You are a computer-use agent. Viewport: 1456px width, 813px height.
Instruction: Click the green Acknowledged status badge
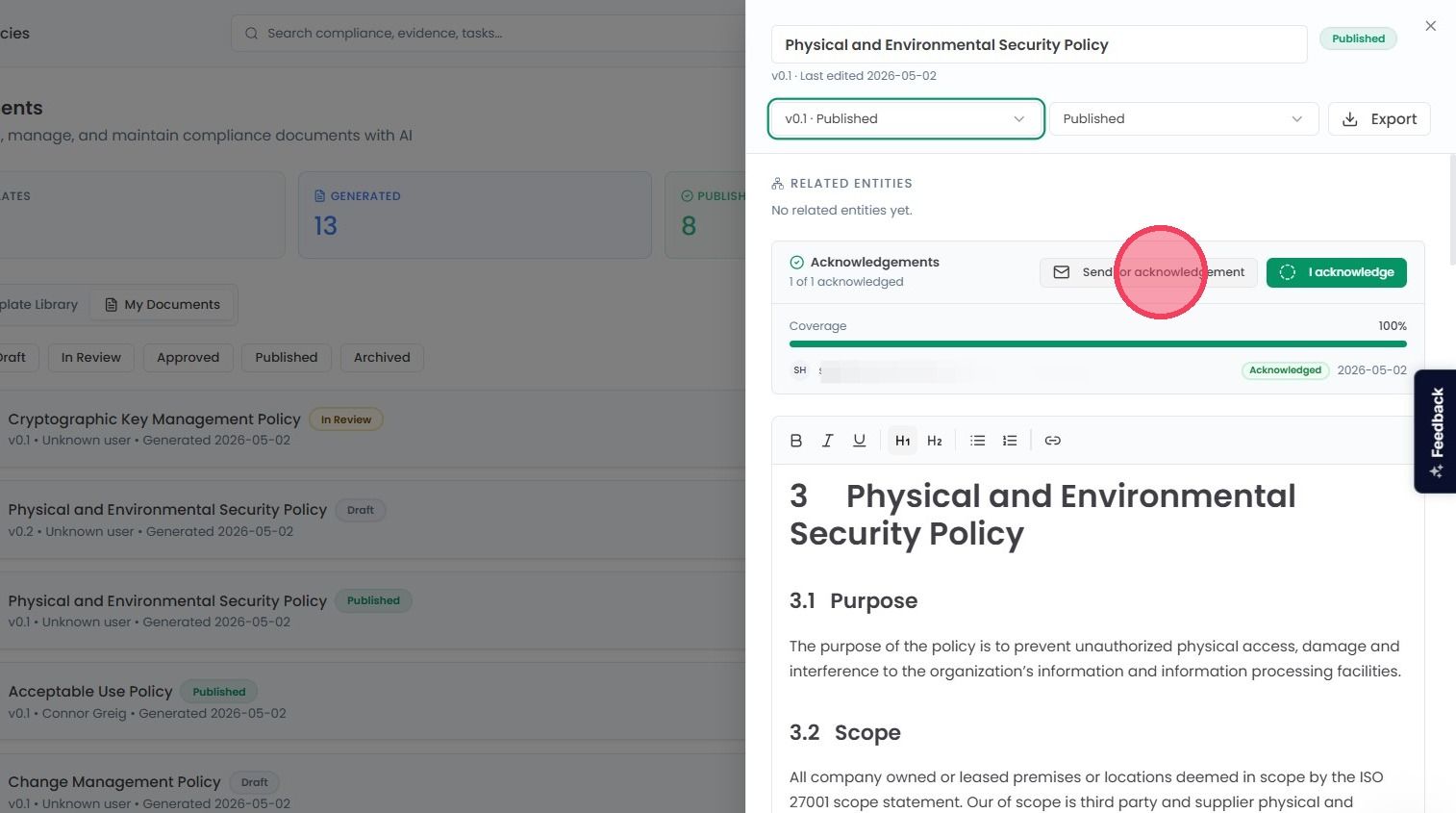point(1285,370)
